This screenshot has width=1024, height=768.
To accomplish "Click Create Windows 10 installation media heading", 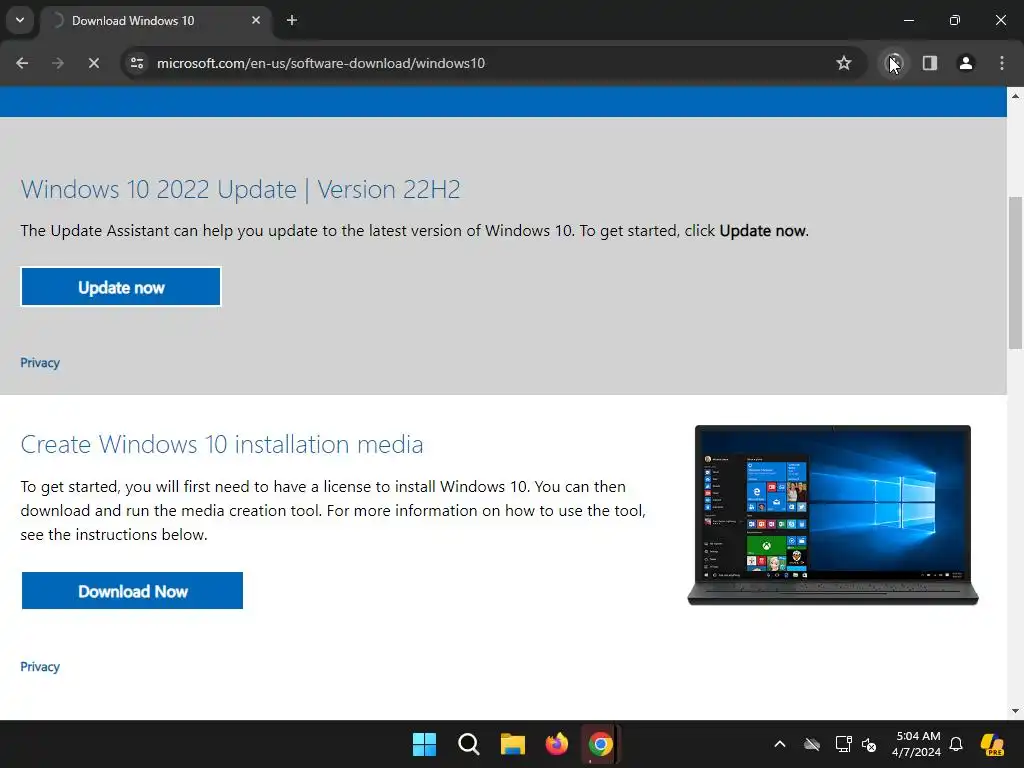I will tap(222, 445).
